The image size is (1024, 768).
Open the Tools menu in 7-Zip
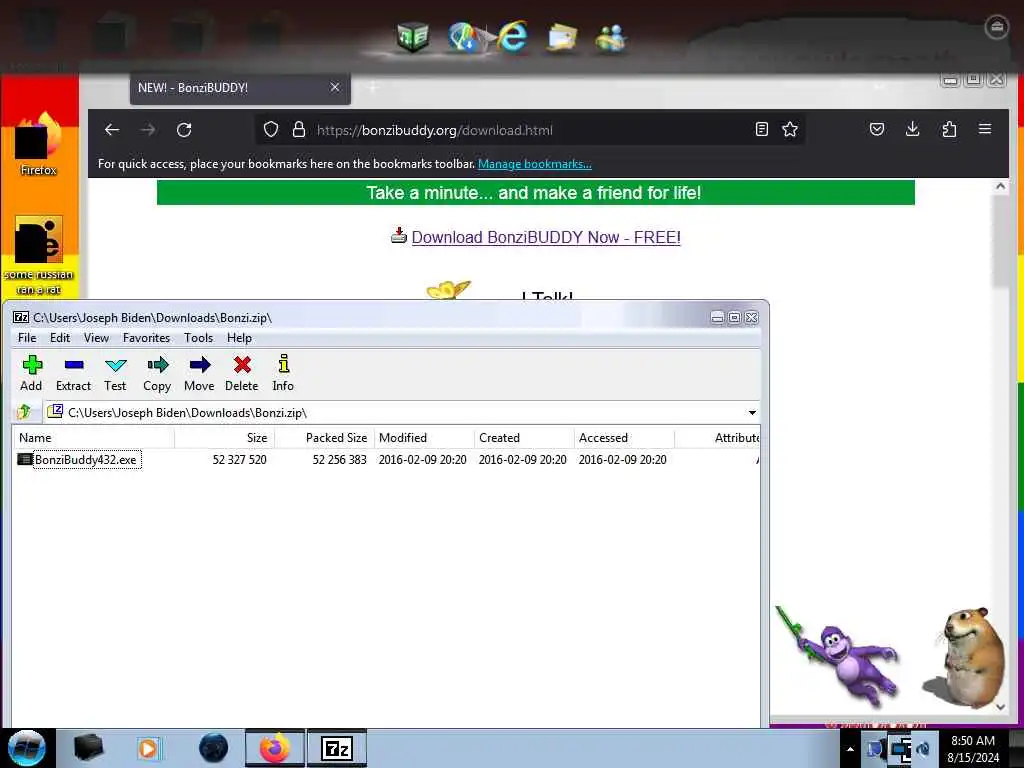pos(199,338)
